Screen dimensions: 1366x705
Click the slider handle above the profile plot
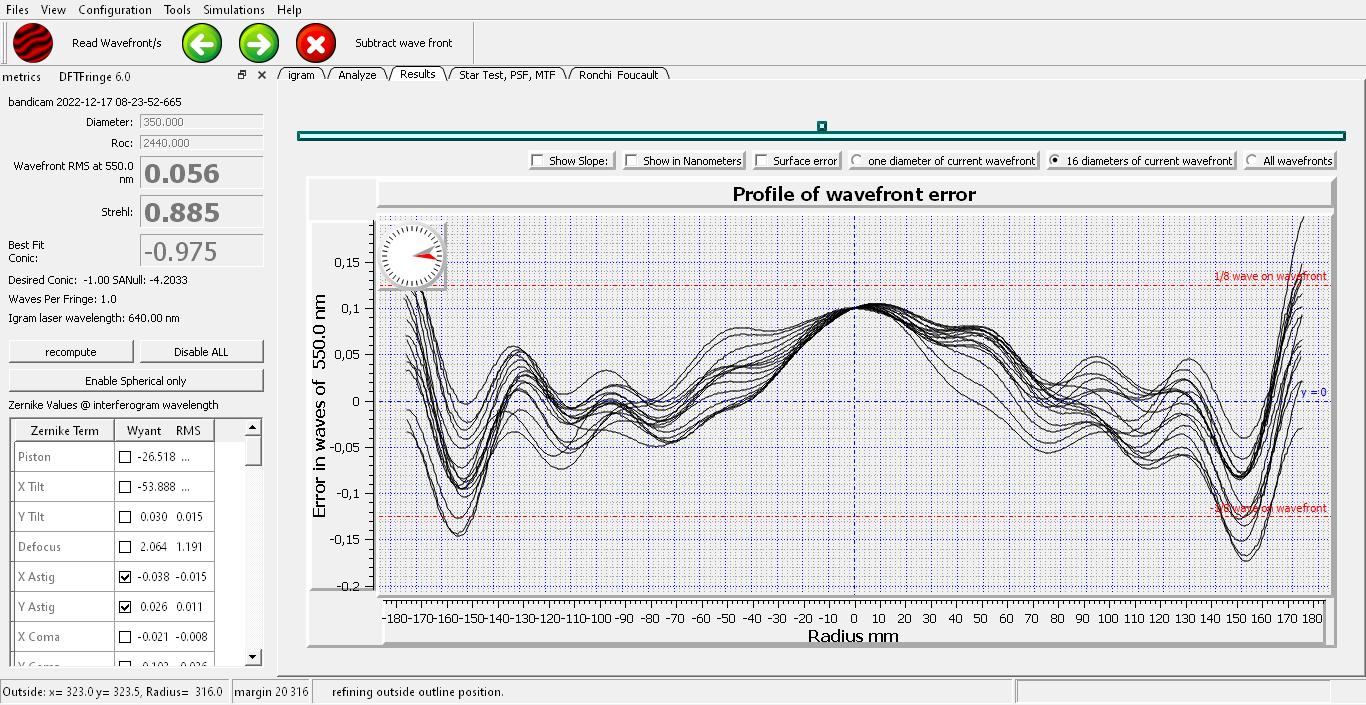click(x=822, y=126)
